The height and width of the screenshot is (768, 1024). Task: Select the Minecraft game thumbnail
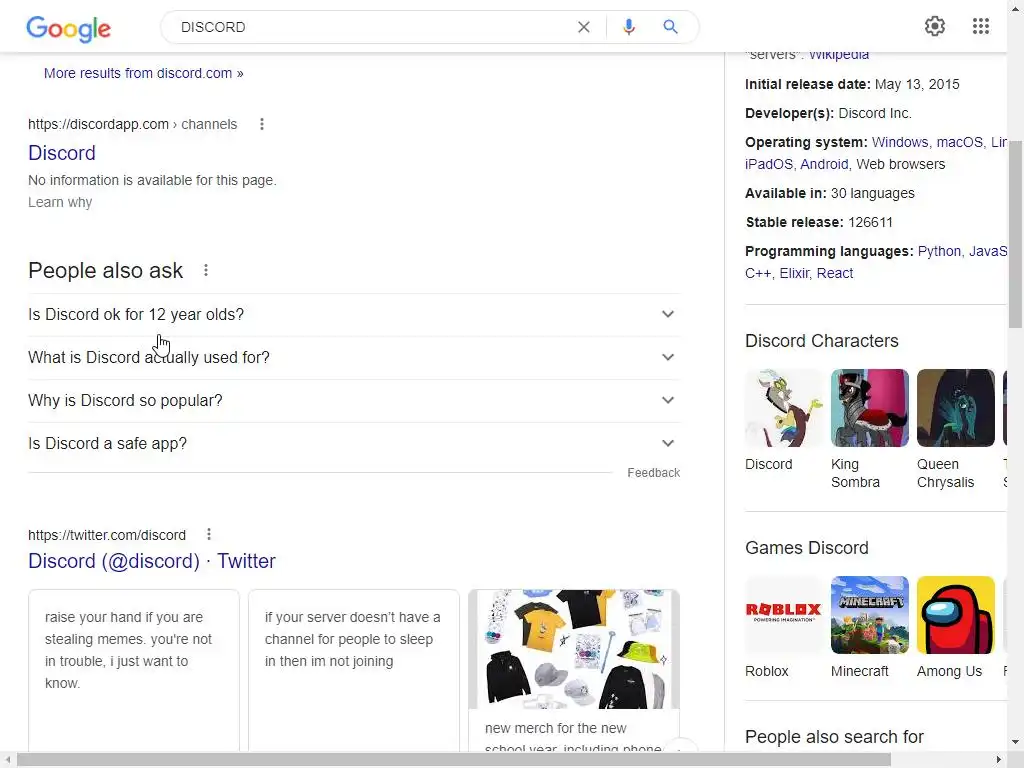[870, 615]
